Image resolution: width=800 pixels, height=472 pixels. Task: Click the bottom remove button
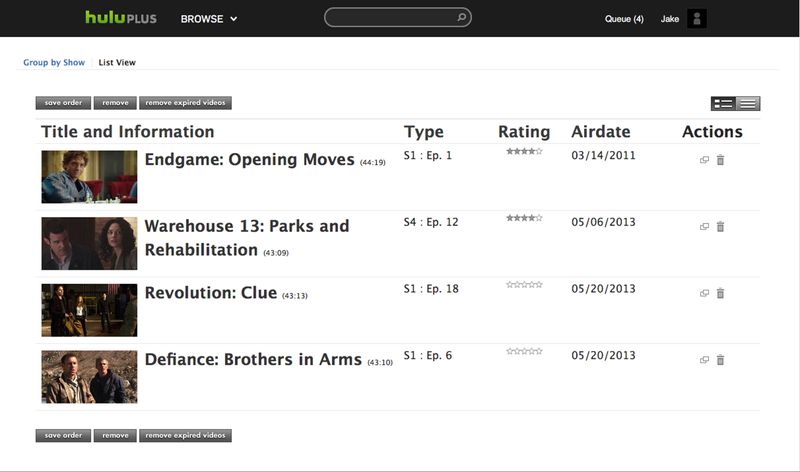tap(115, 435)
